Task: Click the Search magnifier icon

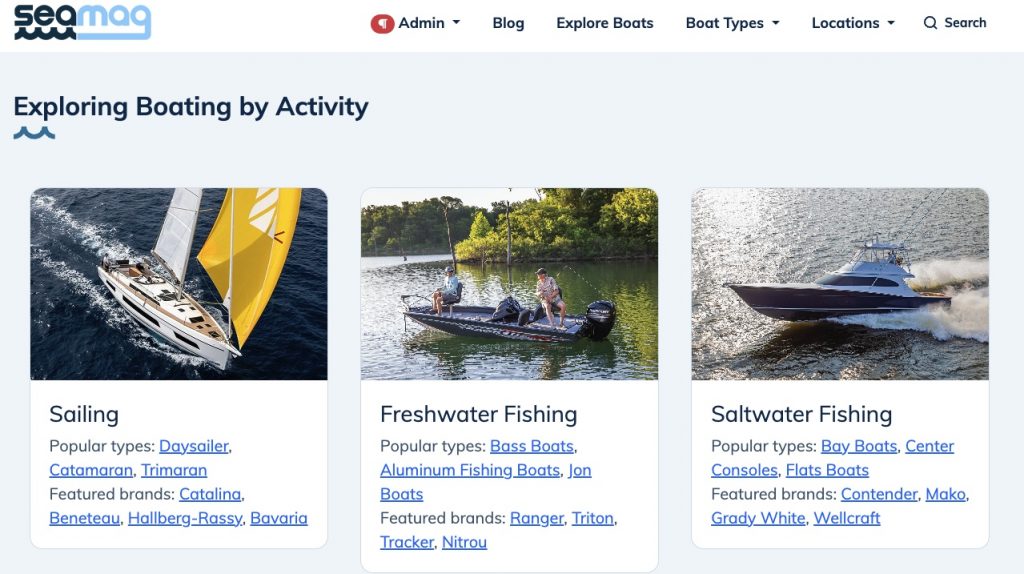Action: (930, 23)
